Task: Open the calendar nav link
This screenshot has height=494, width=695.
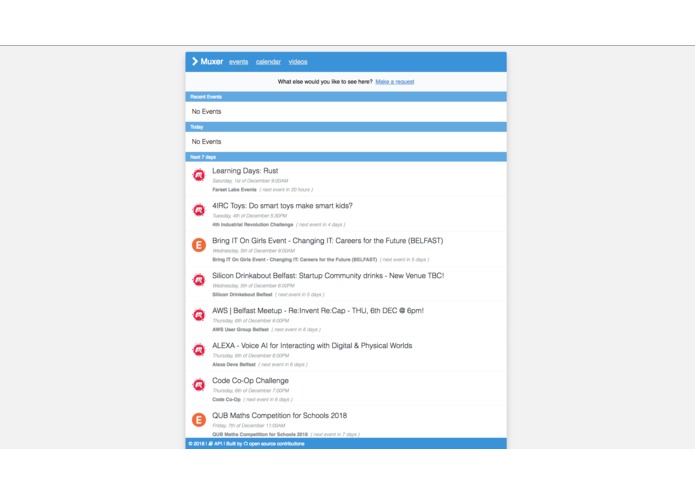Action: 268,62
